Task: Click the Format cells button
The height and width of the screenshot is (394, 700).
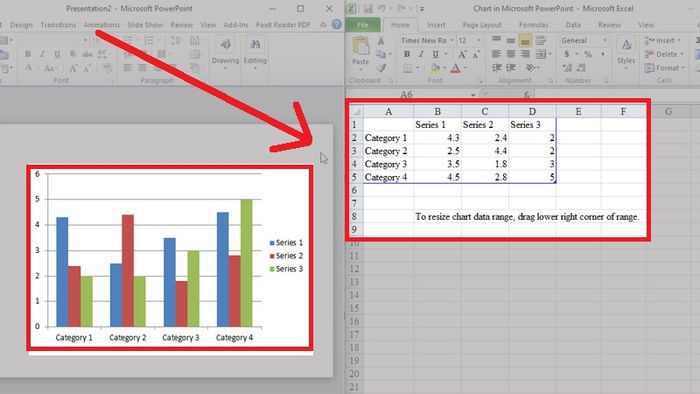Action: tap(664, 68)
